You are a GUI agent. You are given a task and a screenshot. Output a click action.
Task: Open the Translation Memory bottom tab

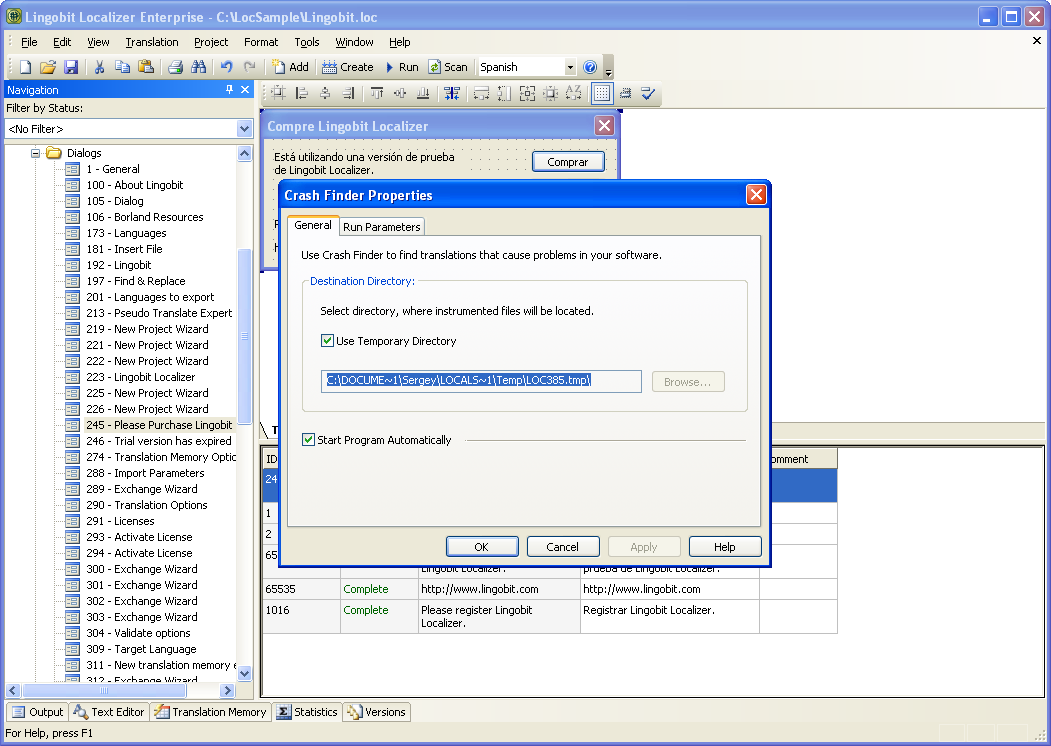(x=211, y=712)
